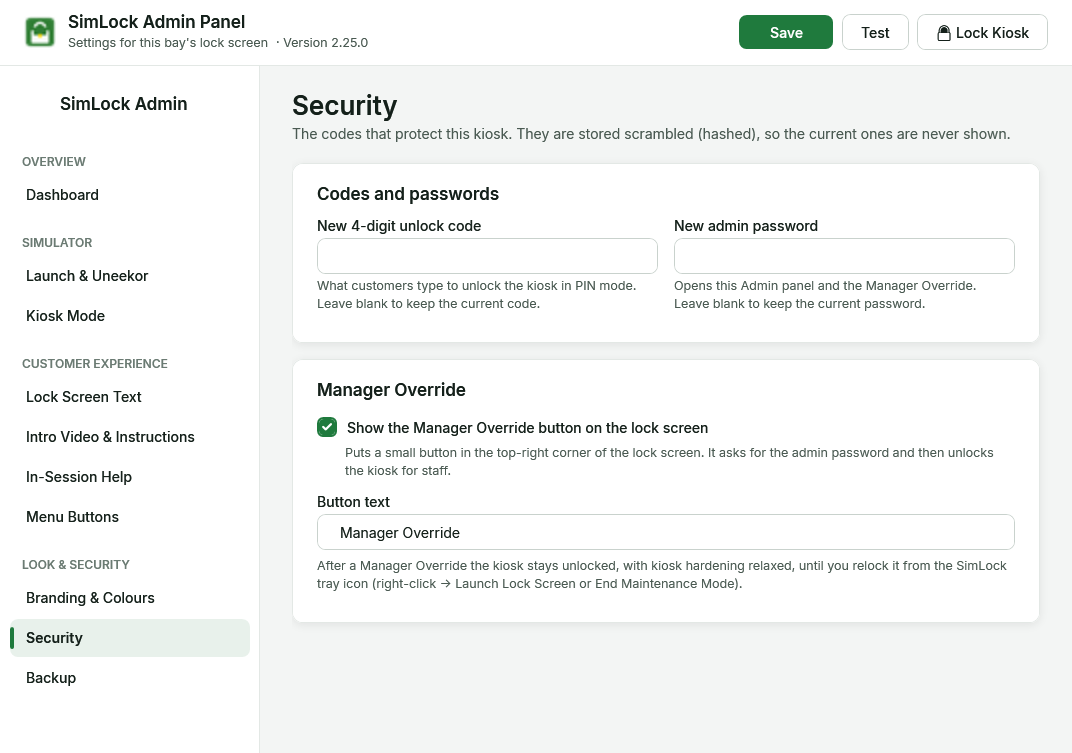Click the 'Leave blank to keep the current password' hint
This screenshot has width=1072, height=753.
click(799, 304)
